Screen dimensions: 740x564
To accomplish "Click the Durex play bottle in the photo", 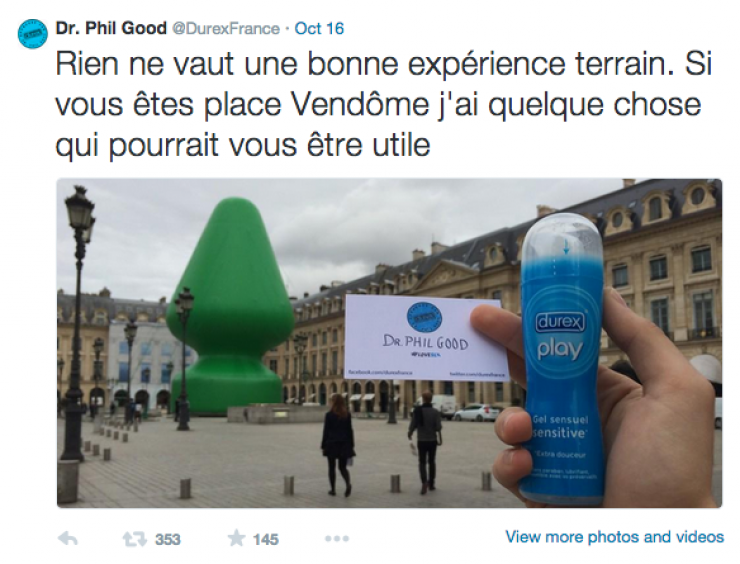I will [x=562, y=360].
